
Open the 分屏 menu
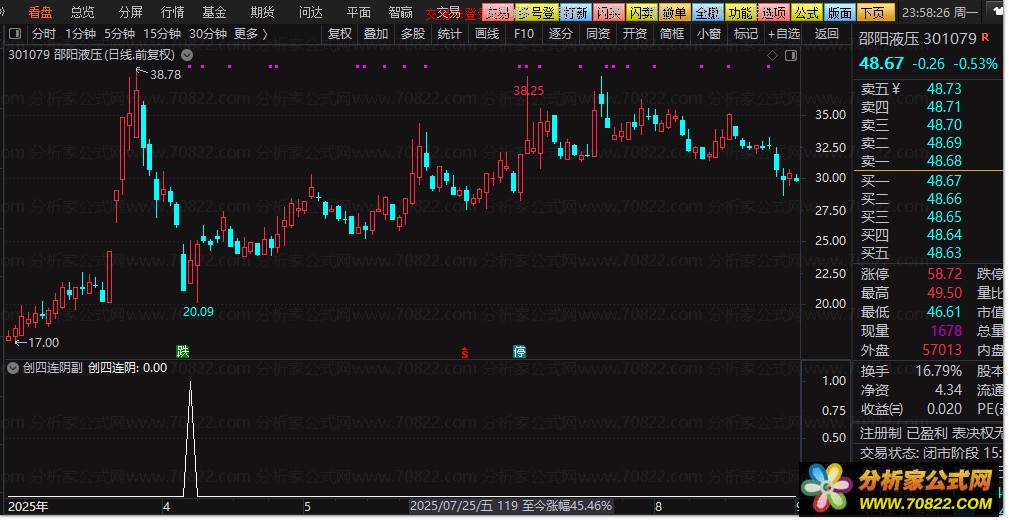[131, 12]
